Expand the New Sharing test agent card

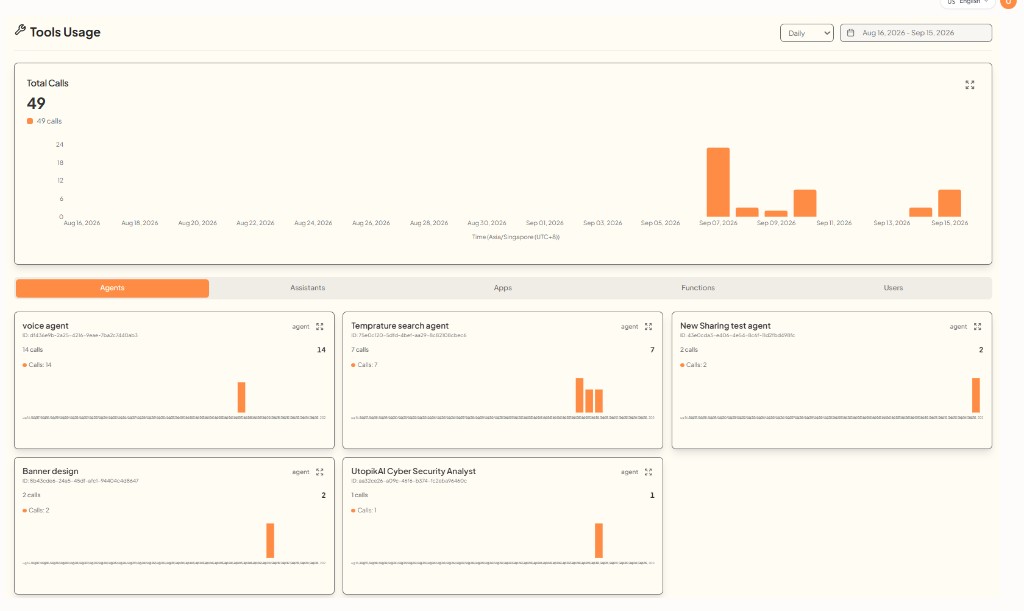[x=978, y=326]
